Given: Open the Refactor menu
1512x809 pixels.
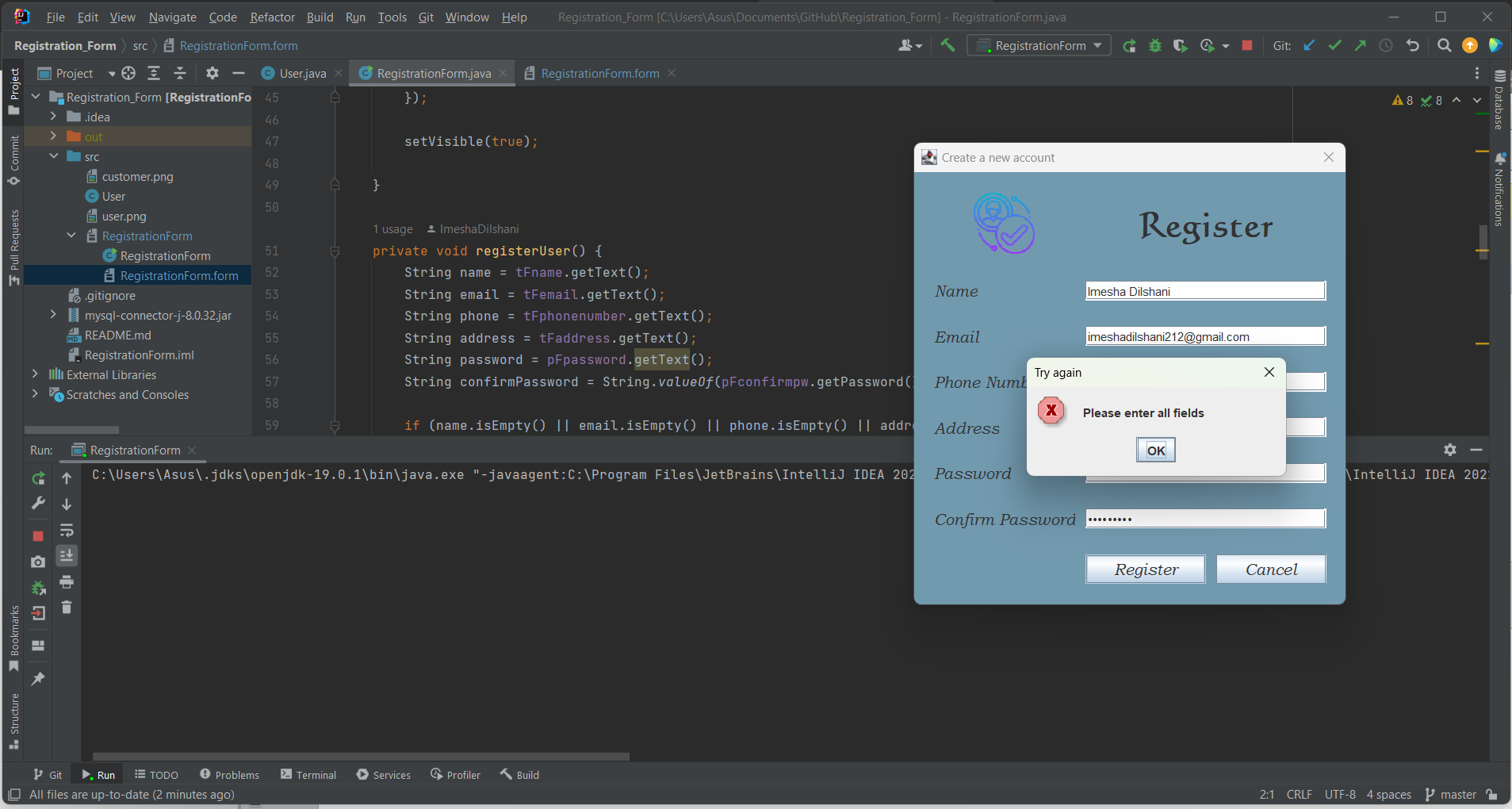Looking at the screenshot, I should (272, 17).
